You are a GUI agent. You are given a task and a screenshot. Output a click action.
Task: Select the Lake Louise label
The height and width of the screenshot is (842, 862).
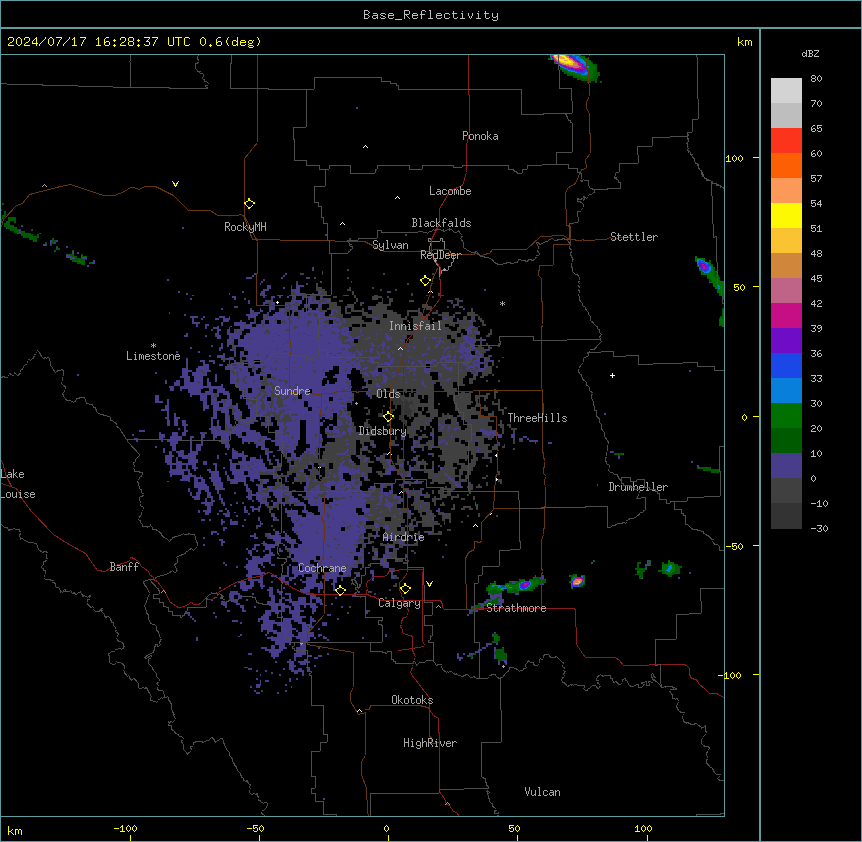[18, 484]
